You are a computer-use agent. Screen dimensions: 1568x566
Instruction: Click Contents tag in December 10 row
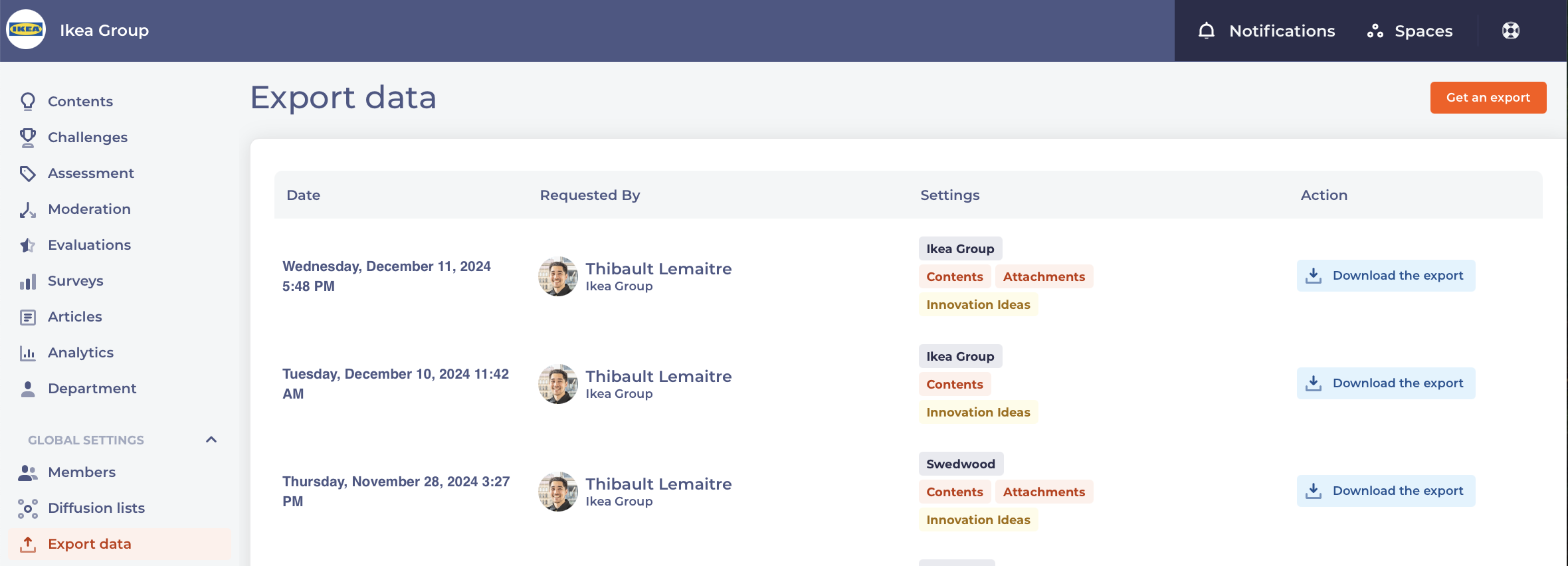(955, 384)
